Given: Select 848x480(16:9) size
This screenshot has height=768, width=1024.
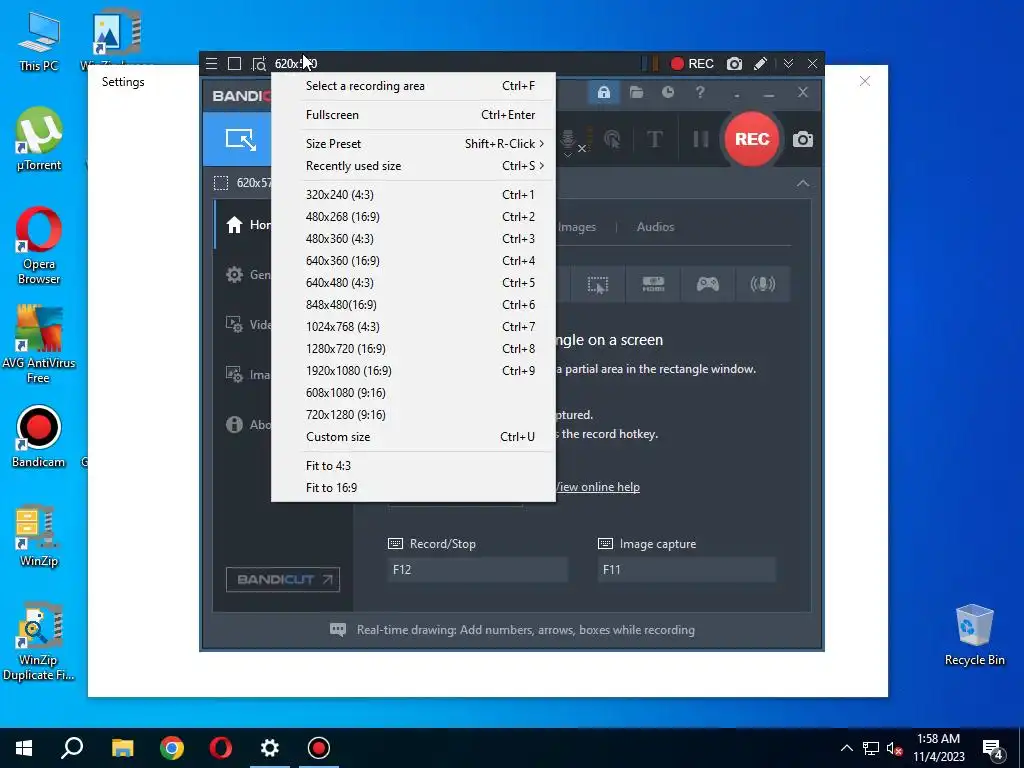Looking at the screenshot, I should pyautogui.click(x=413, y=304).
